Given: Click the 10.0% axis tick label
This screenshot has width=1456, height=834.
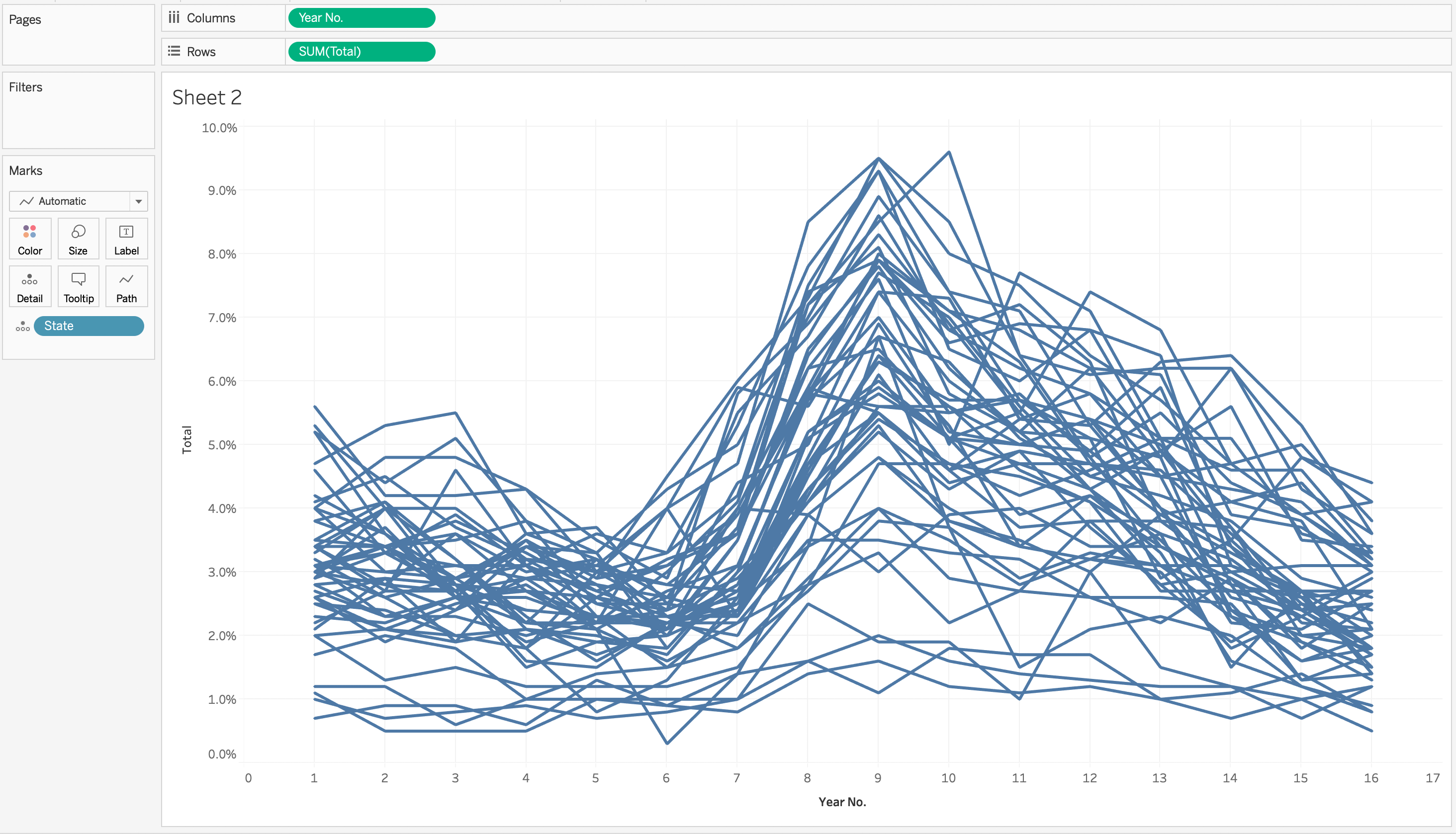Looking at the screenshot, I should pyautogui.click(x=219, y=128).
